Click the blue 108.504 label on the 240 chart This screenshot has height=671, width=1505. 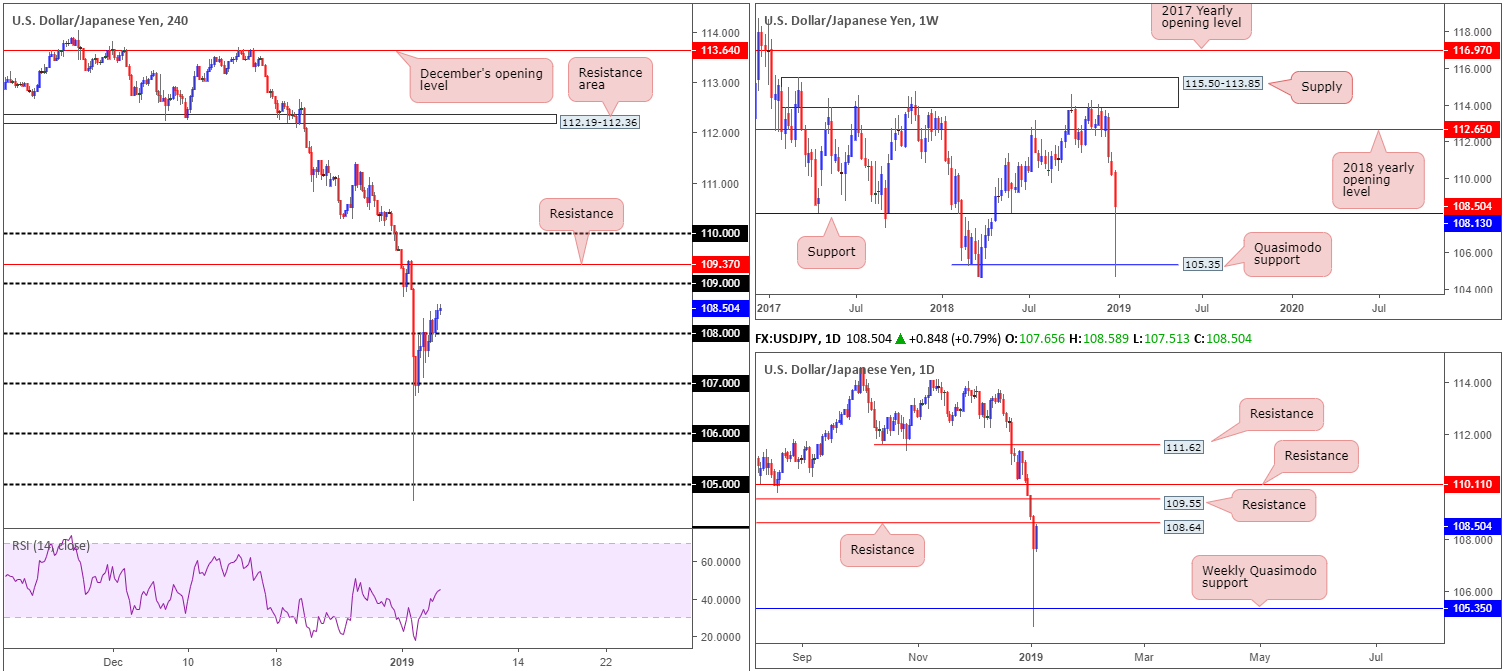point(721,308)
